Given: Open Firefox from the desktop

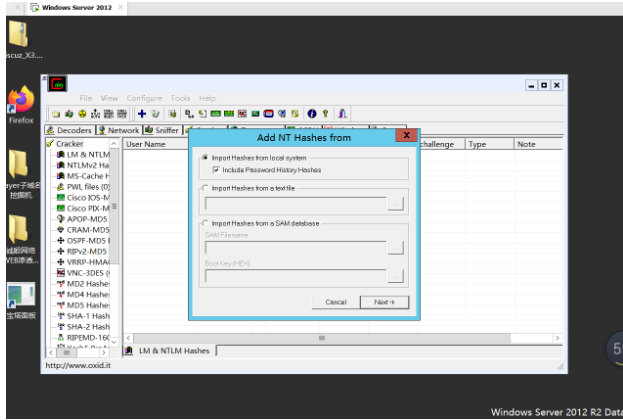Looking at the screenshot, I should [x=21, y=105].
